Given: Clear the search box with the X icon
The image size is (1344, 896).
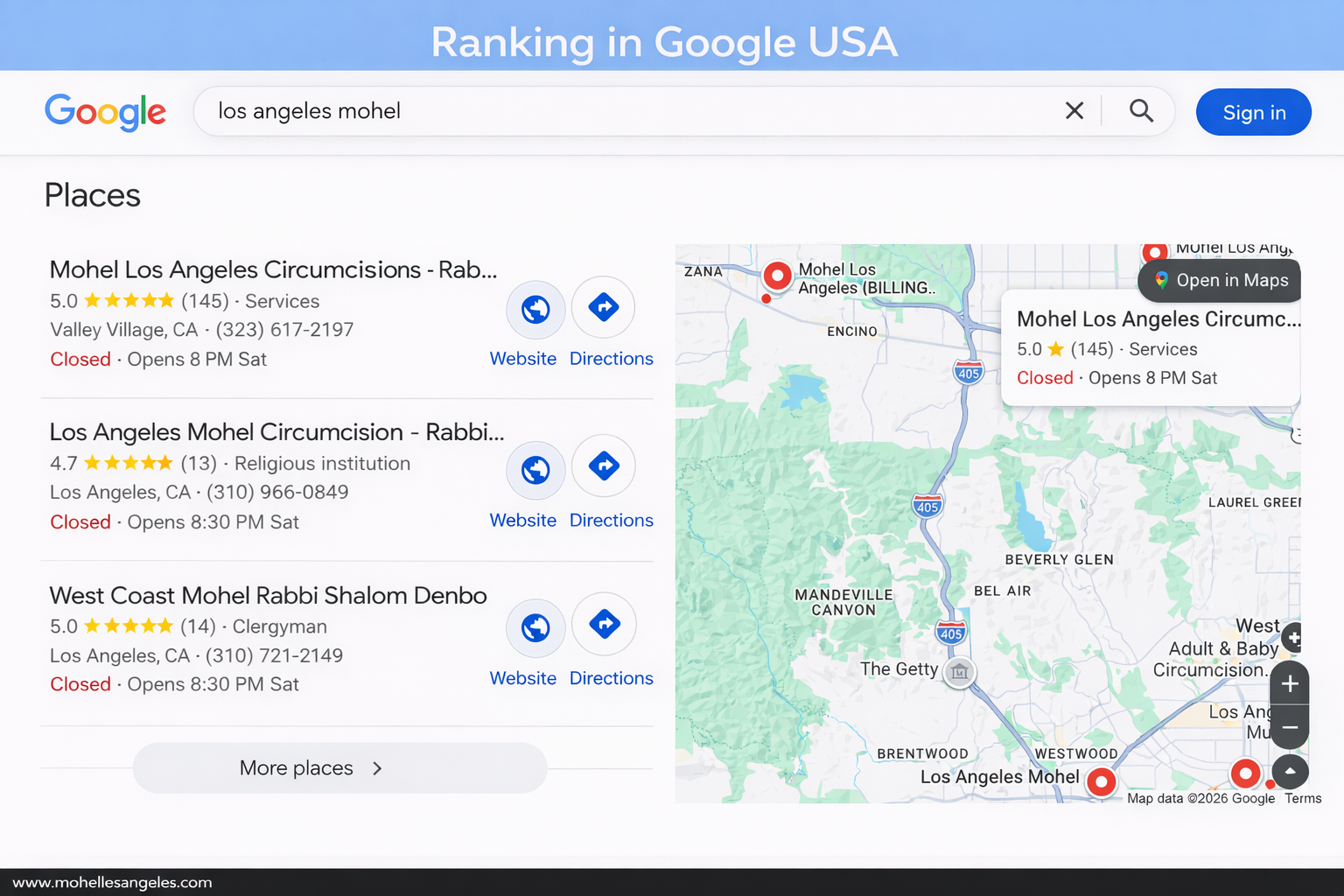Looking at the screenshot, I should coord(1074,111).
